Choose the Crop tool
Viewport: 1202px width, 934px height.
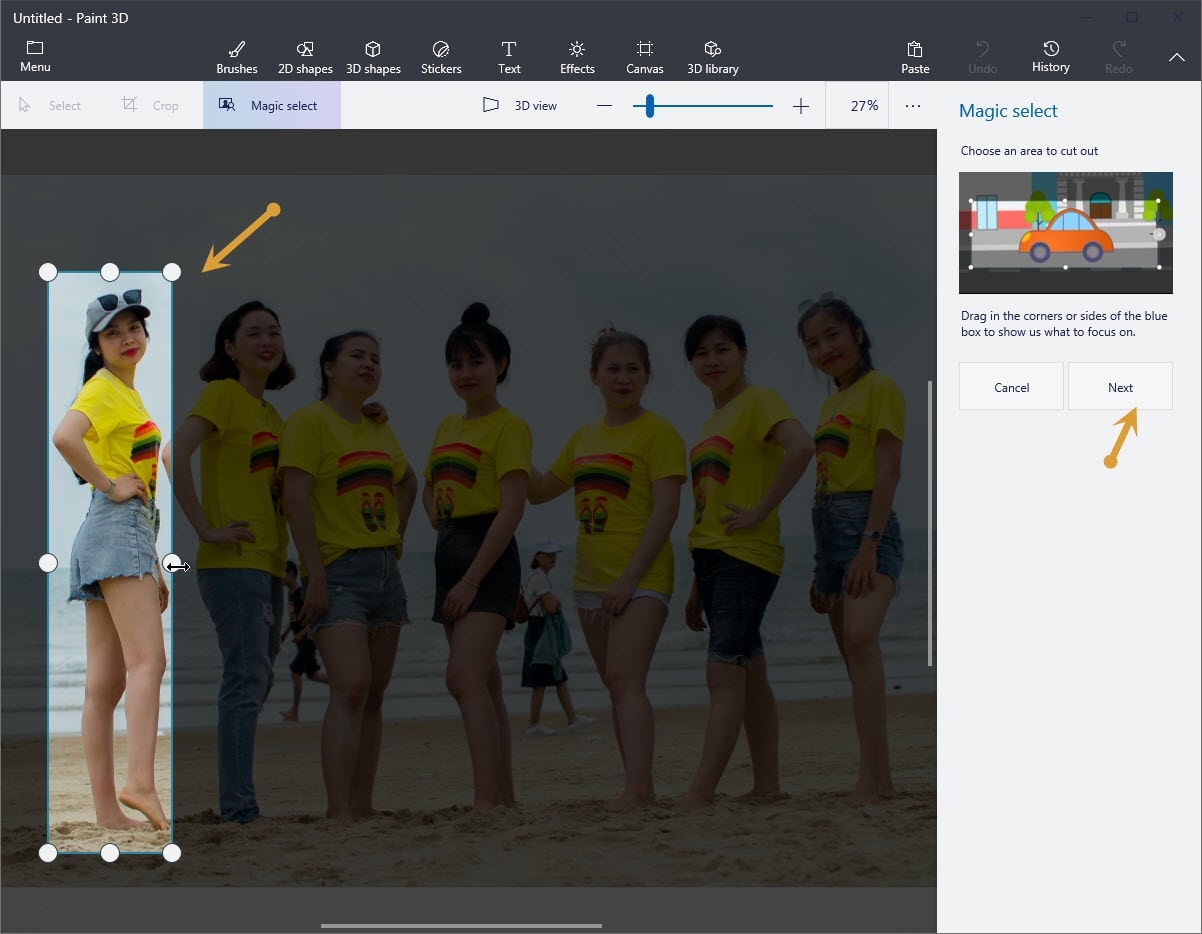151,105
